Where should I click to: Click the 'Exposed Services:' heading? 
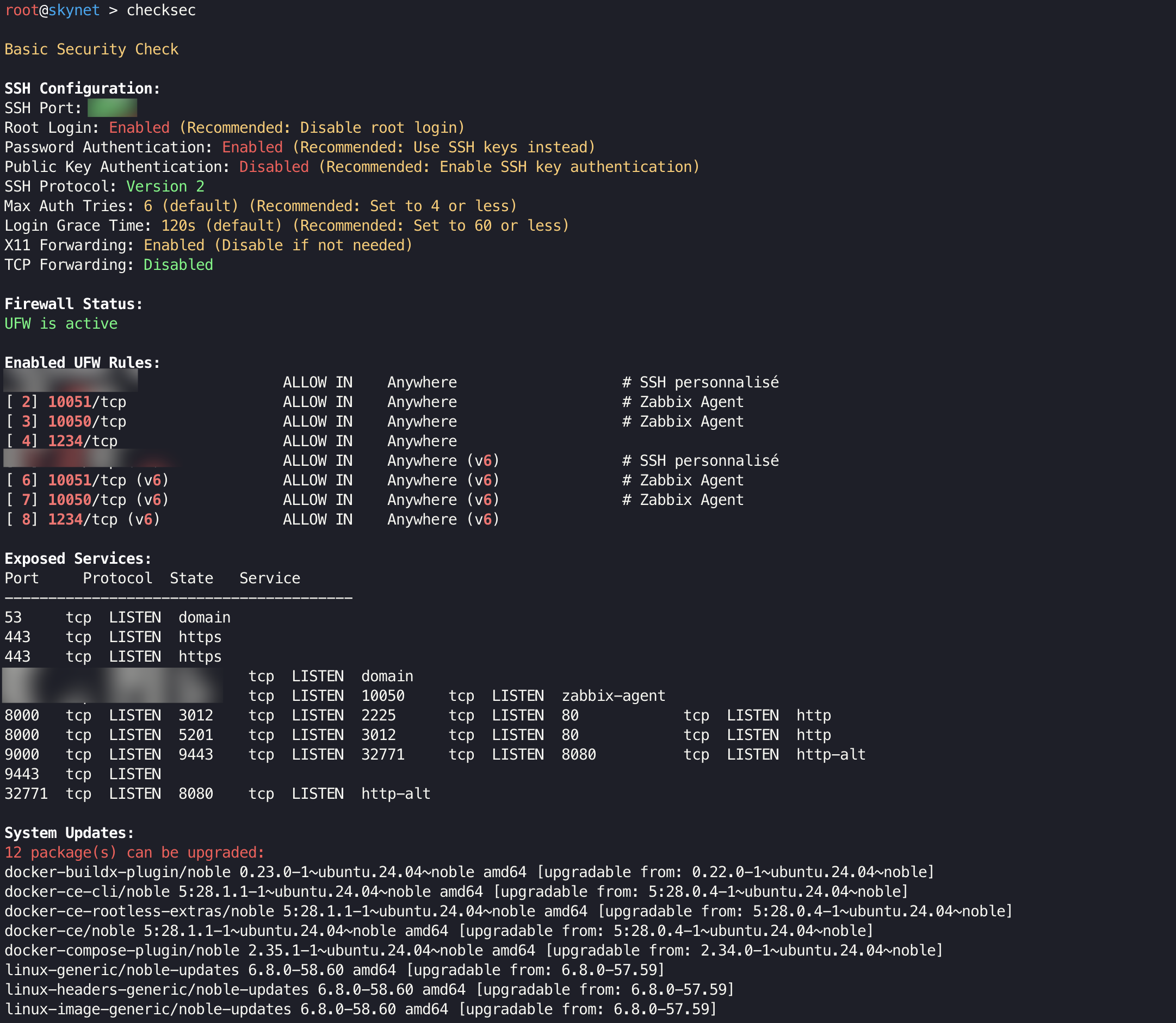tap(78, 558)
